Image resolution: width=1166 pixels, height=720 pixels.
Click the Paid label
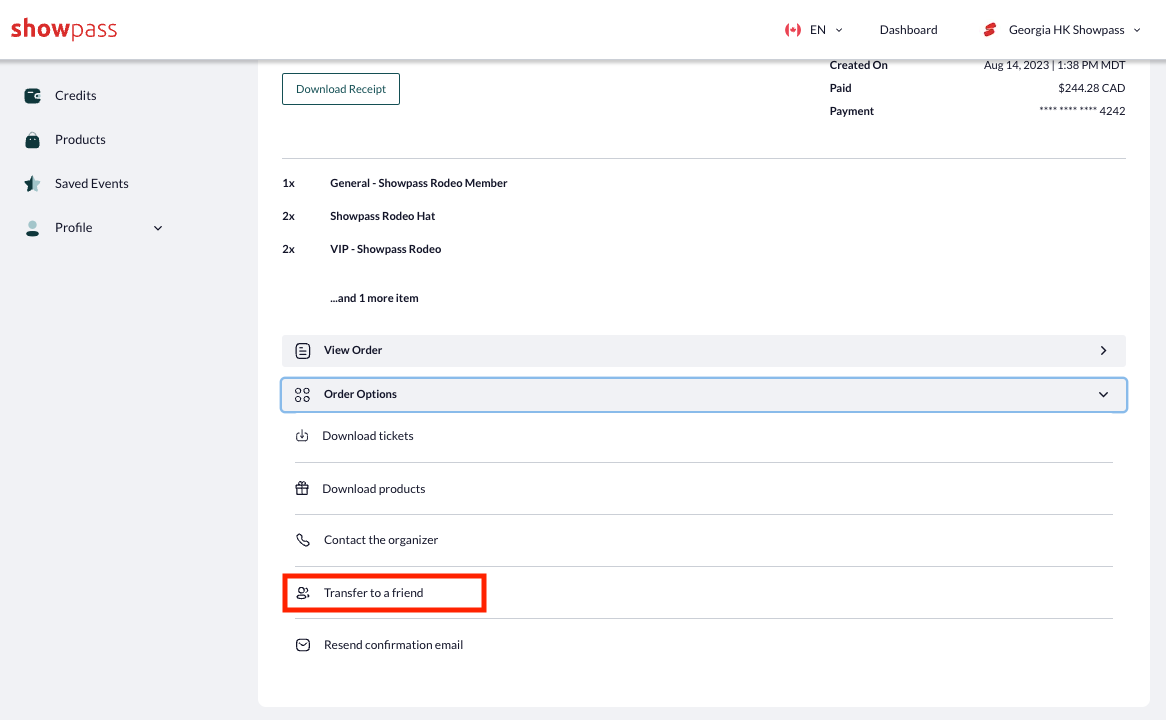[x=840, y=88]
